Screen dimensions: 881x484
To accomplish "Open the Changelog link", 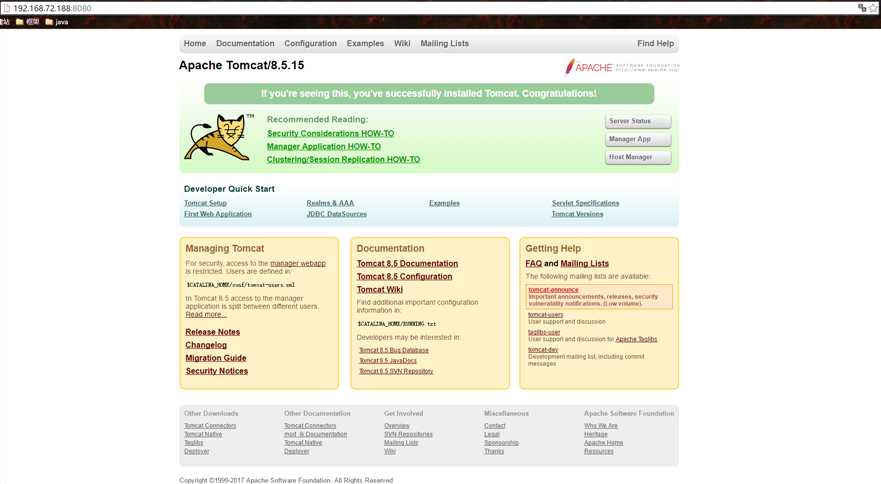I will (206, 345).
